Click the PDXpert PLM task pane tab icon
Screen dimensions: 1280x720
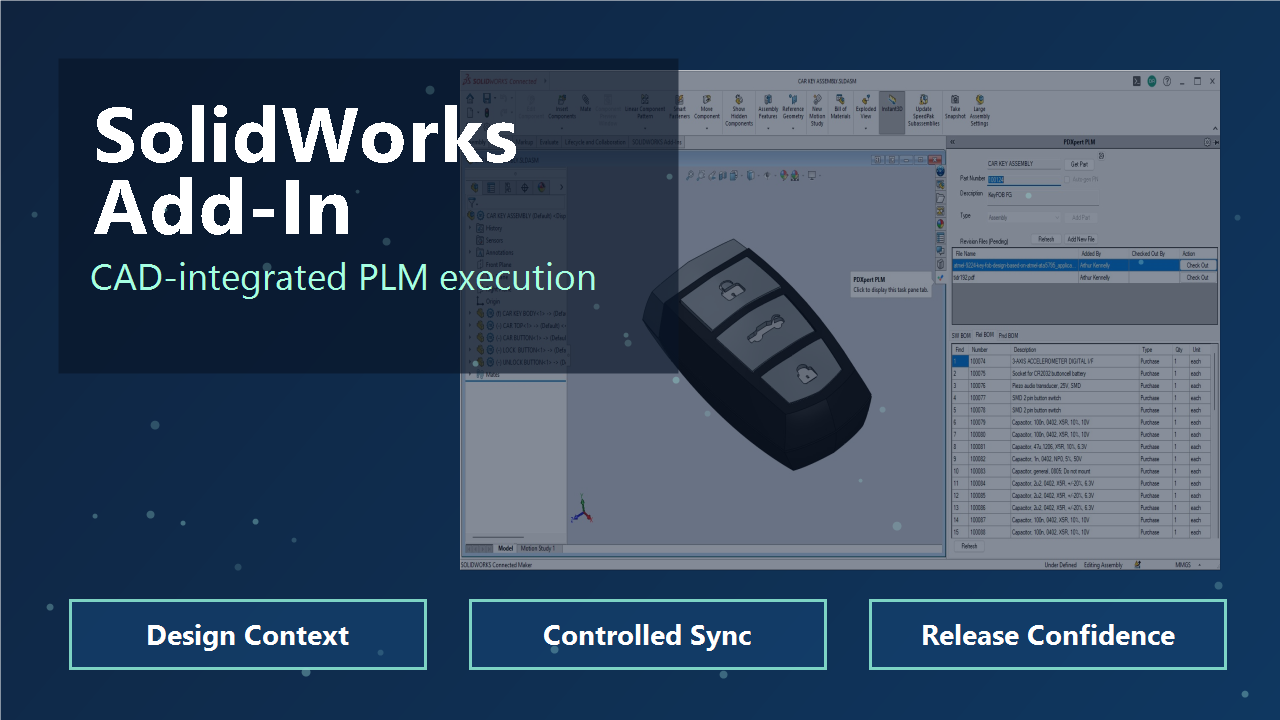tap(940, 277)
